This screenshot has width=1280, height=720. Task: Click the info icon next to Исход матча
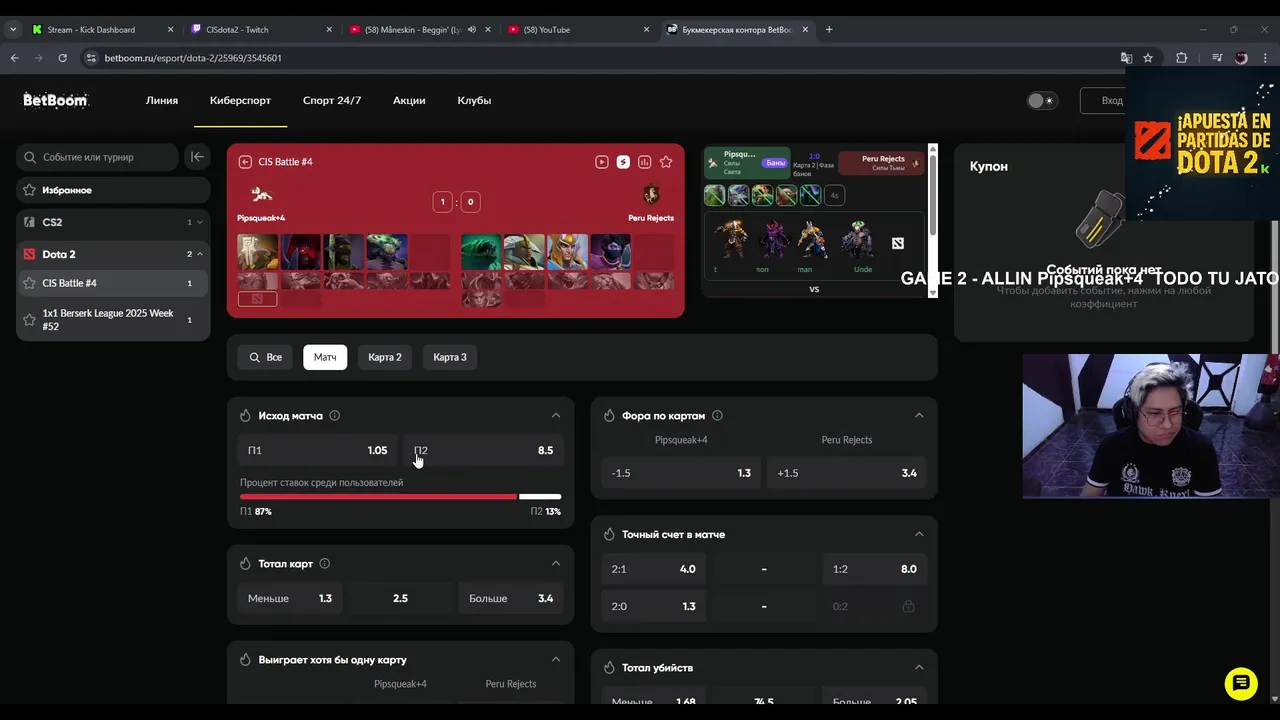[335, 415]
